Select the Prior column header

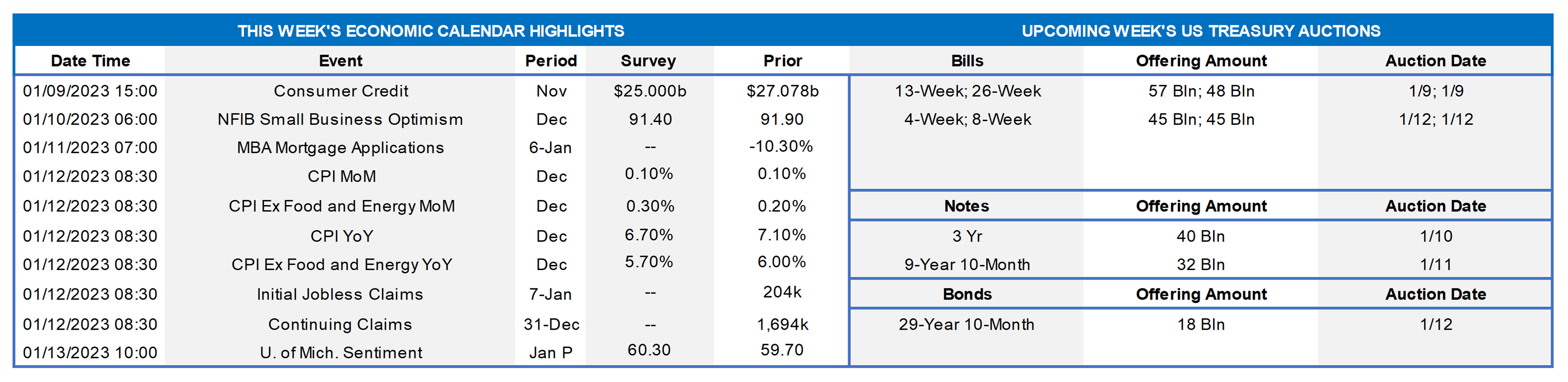(782, 61)
